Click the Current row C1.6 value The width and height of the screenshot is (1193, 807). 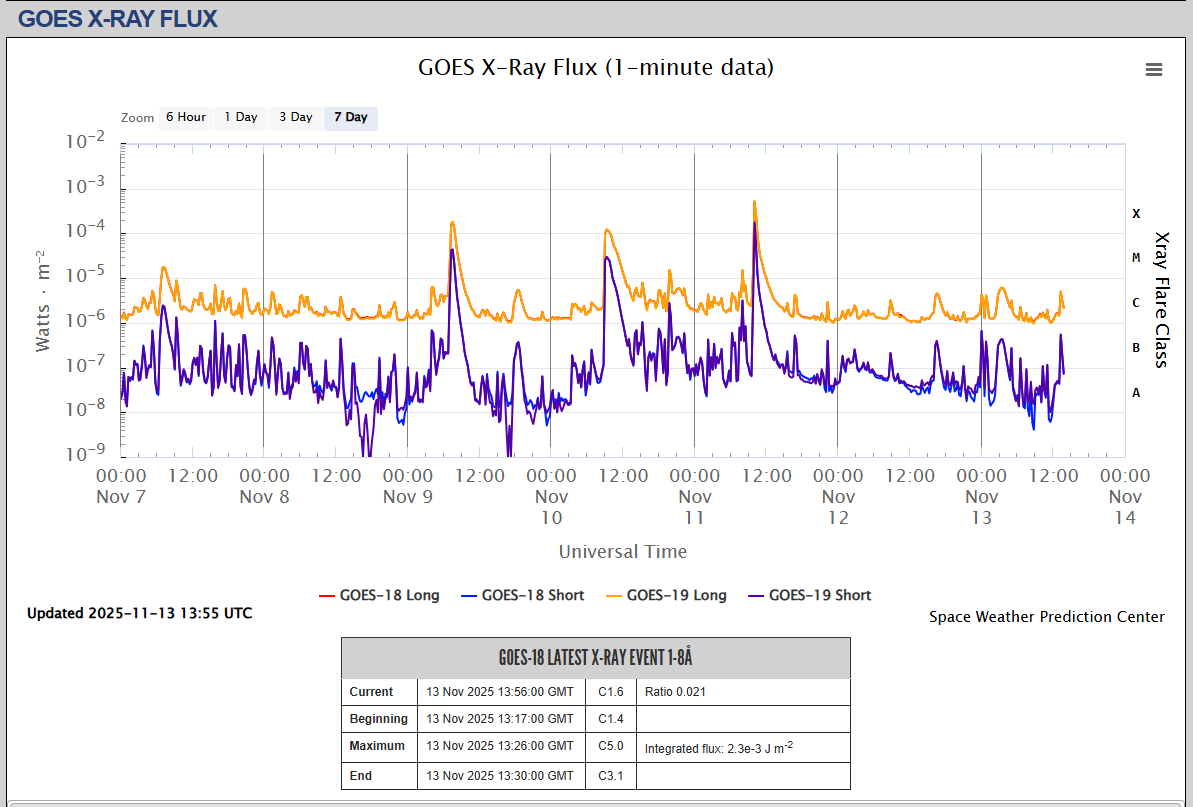click(611, 692)
